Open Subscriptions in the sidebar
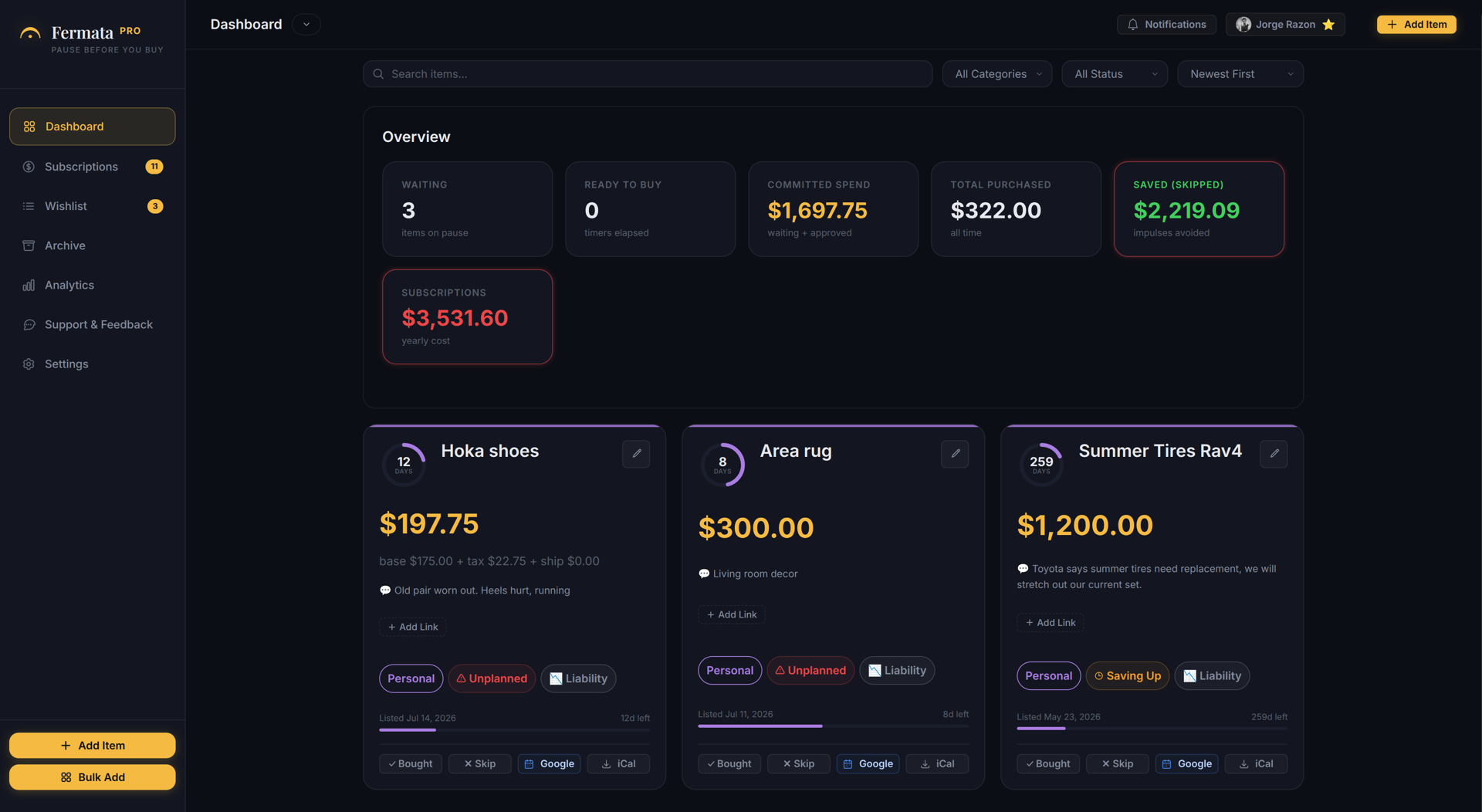This screenshot has width=1482, height=812. pos(93,167)
